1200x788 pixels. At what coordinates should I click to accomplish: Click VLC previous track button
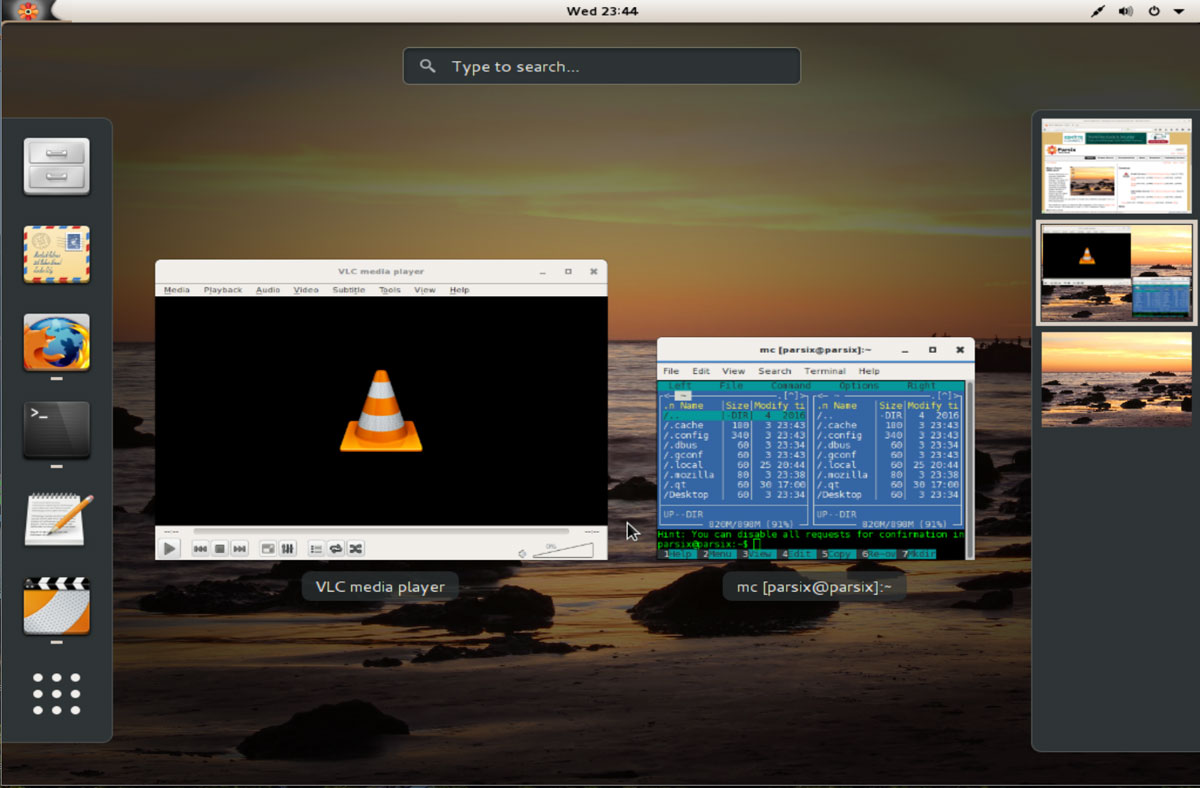coord(200,548)
